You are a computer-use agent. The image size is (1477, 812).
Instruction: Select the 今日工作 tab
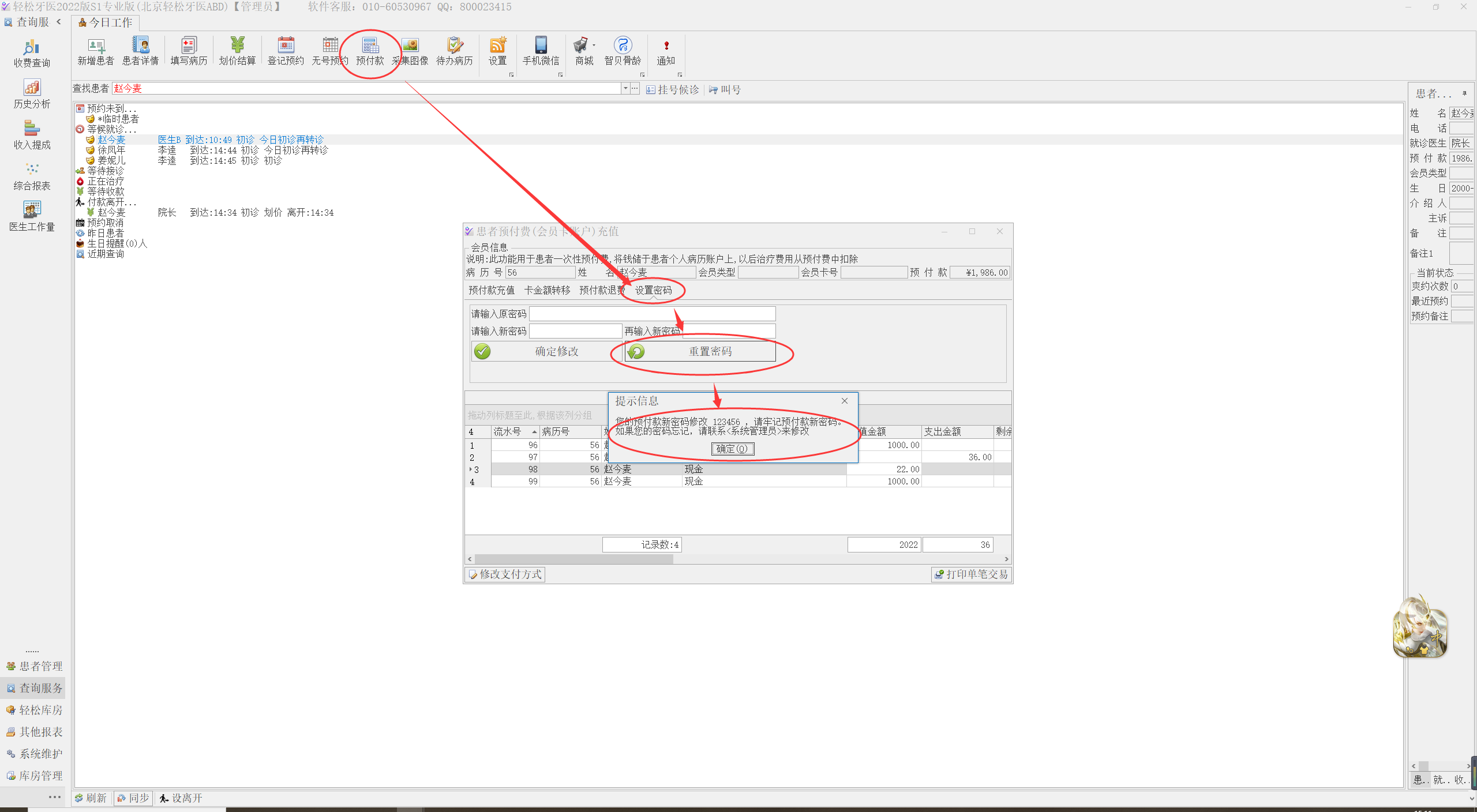point(106,22)
